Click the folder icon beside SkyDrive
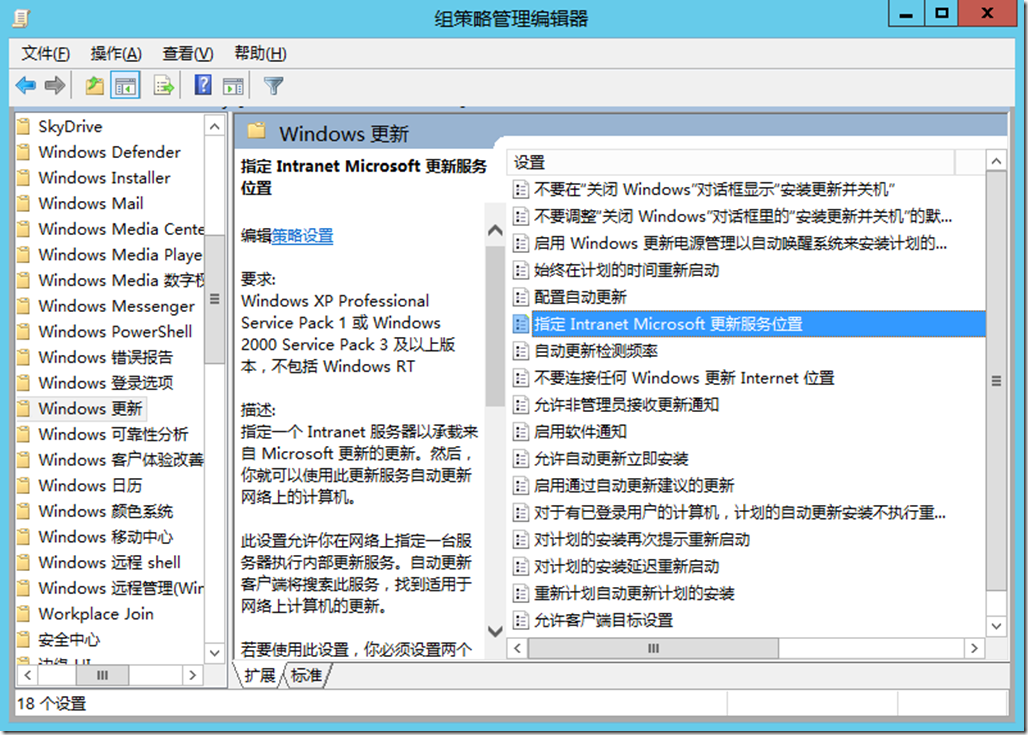Viewport: 1028px width, 735px height. [24, 126]
